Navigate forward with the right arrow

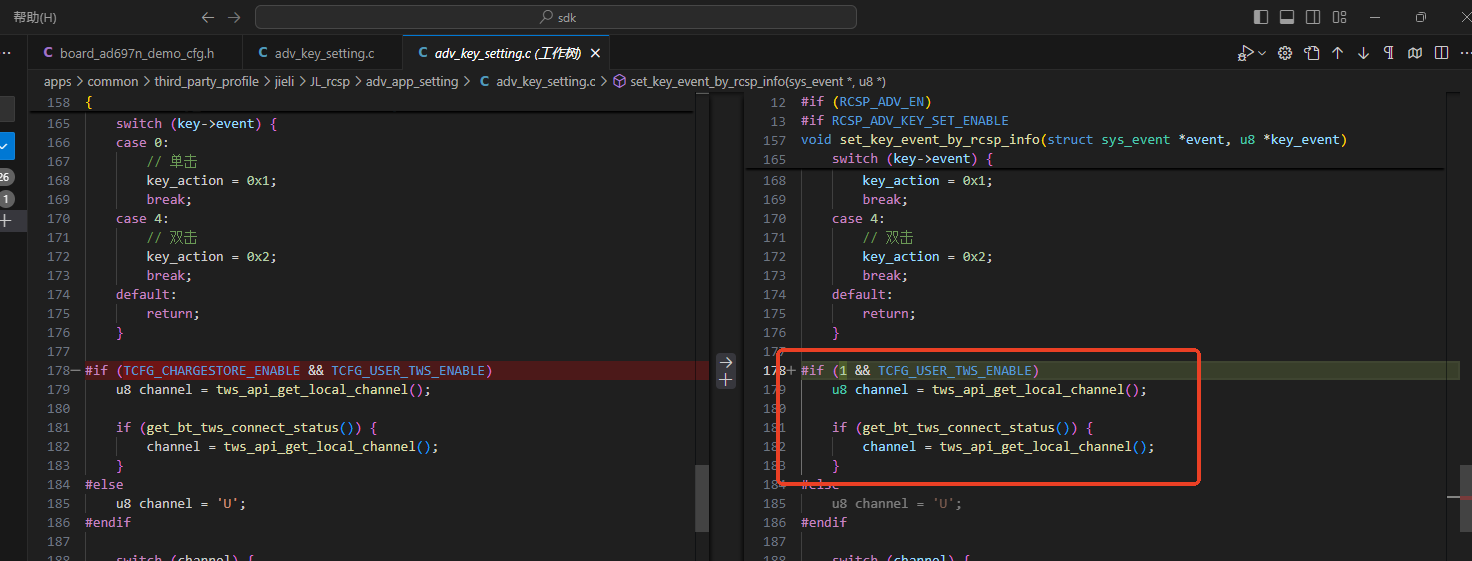pos(234,17)
